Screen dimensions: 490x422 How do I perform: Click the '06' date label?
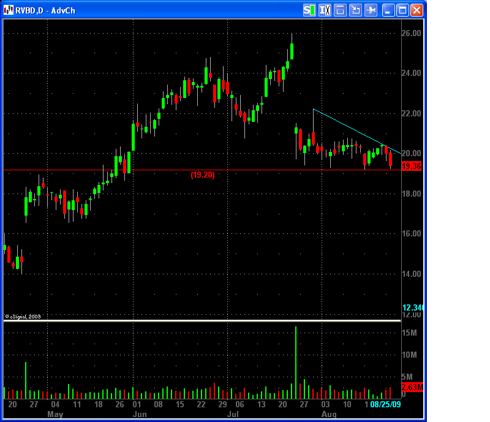tap(240, 404)
